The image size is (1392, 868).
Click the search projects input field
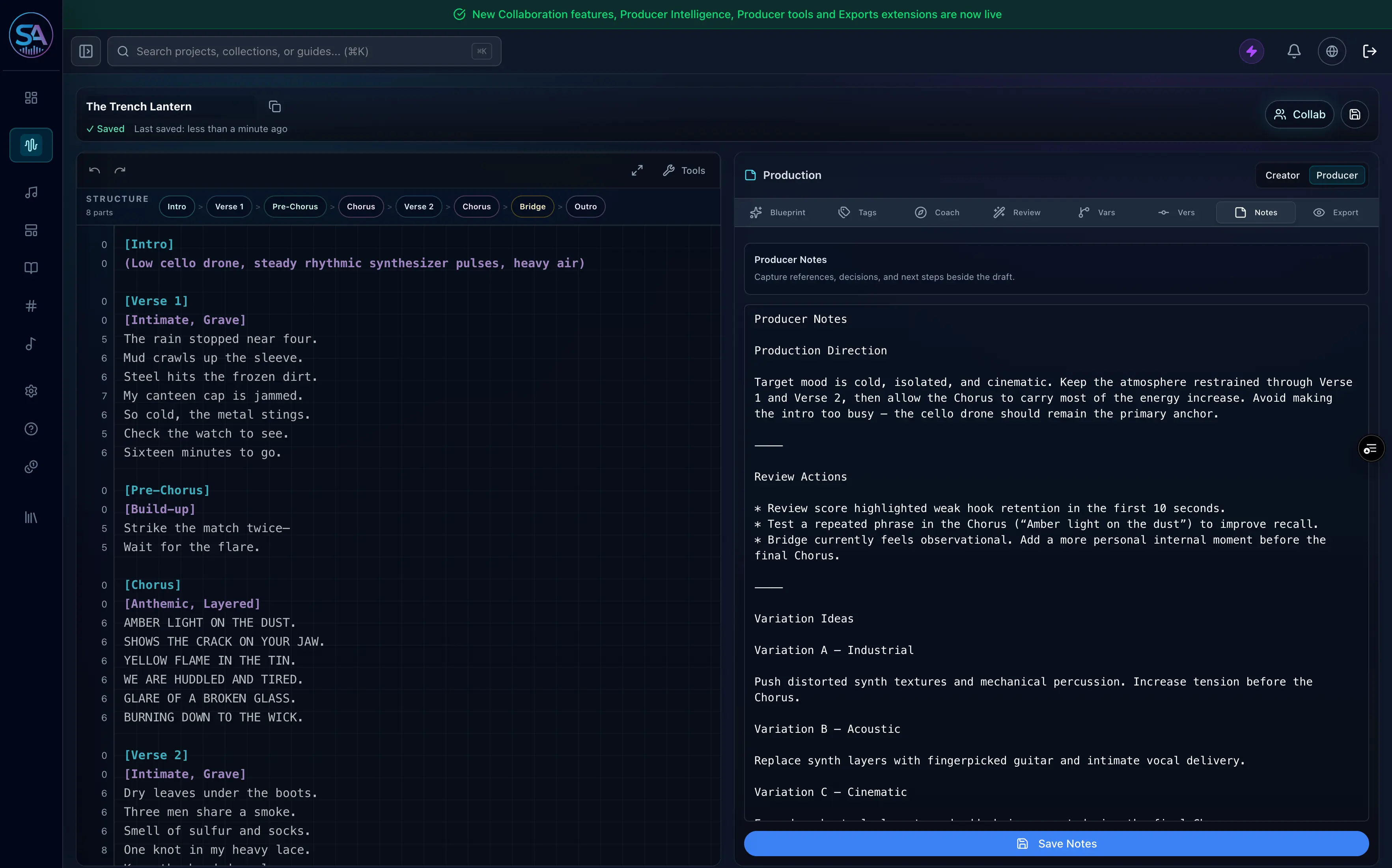[304, 52]
